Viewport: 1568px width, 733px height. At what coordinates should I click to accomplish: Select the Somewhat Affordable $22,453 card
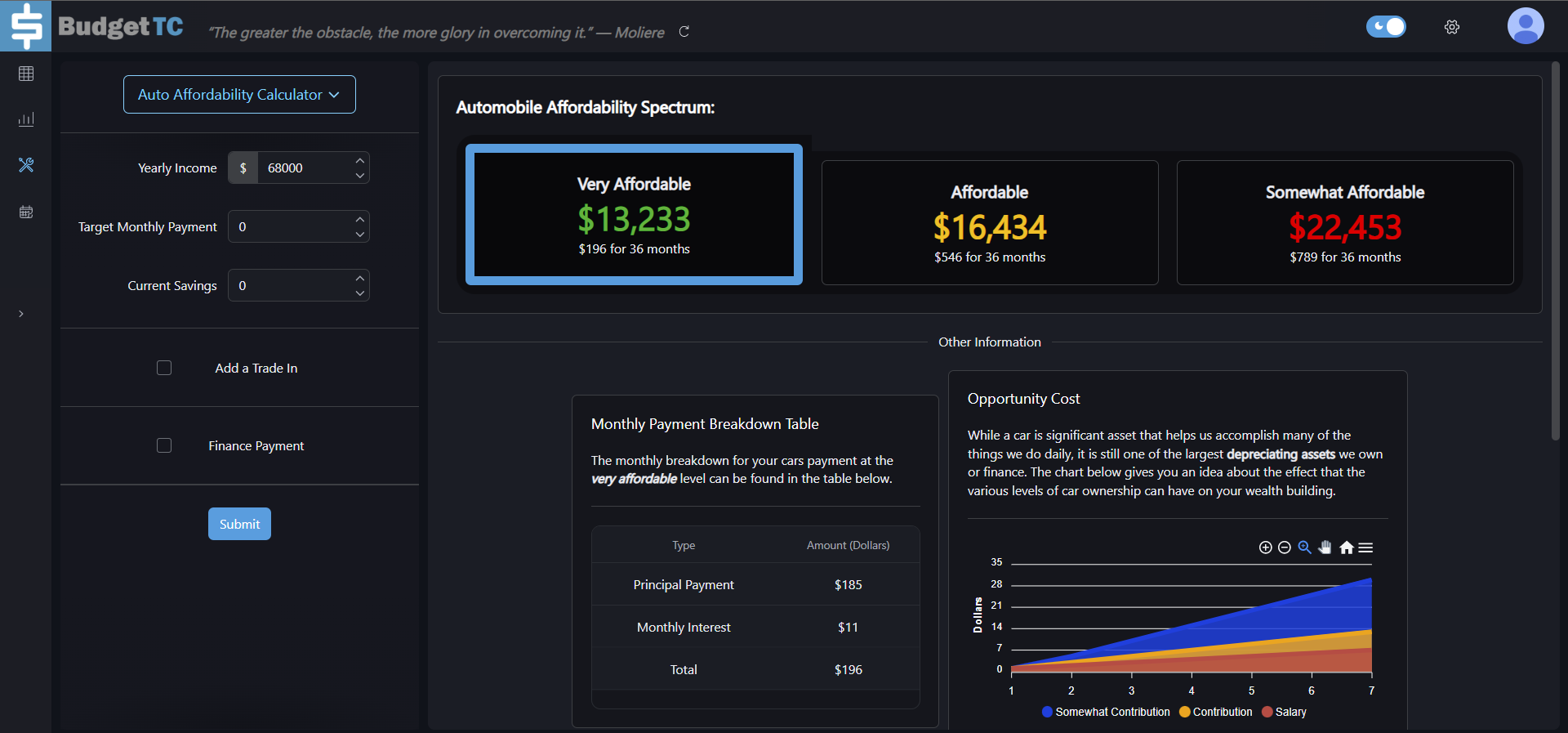pos(1344,223)
